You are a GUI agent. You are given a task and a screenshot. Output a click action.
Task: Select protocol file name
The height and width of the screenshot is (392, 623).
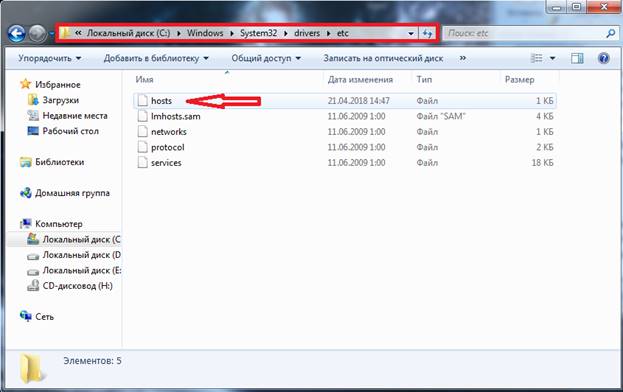(168, 147)
